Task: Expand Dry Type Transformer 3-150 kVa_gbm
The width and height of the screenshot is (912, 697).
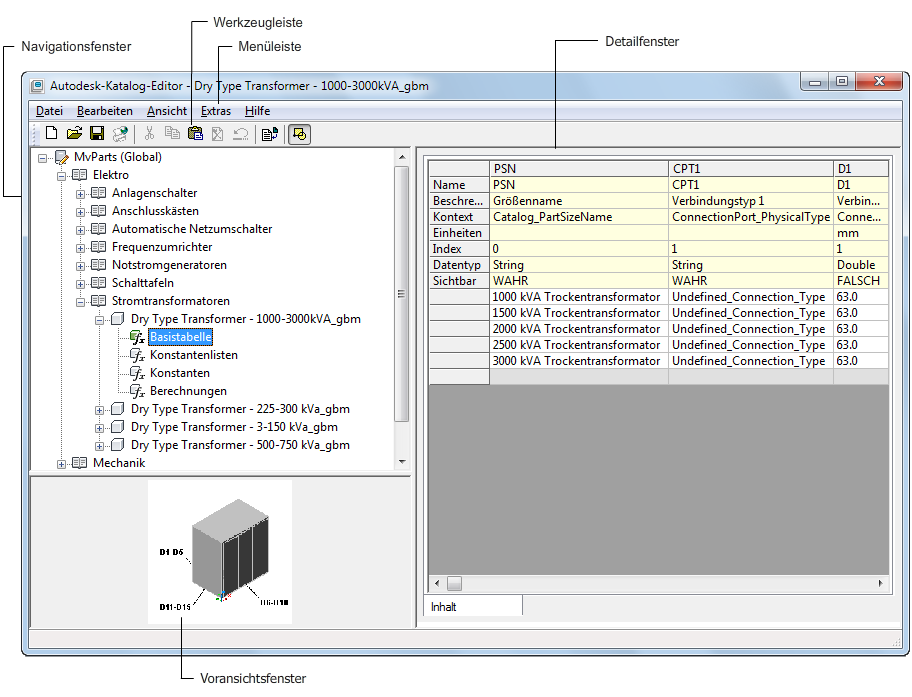Action: [x=99, y=429]
